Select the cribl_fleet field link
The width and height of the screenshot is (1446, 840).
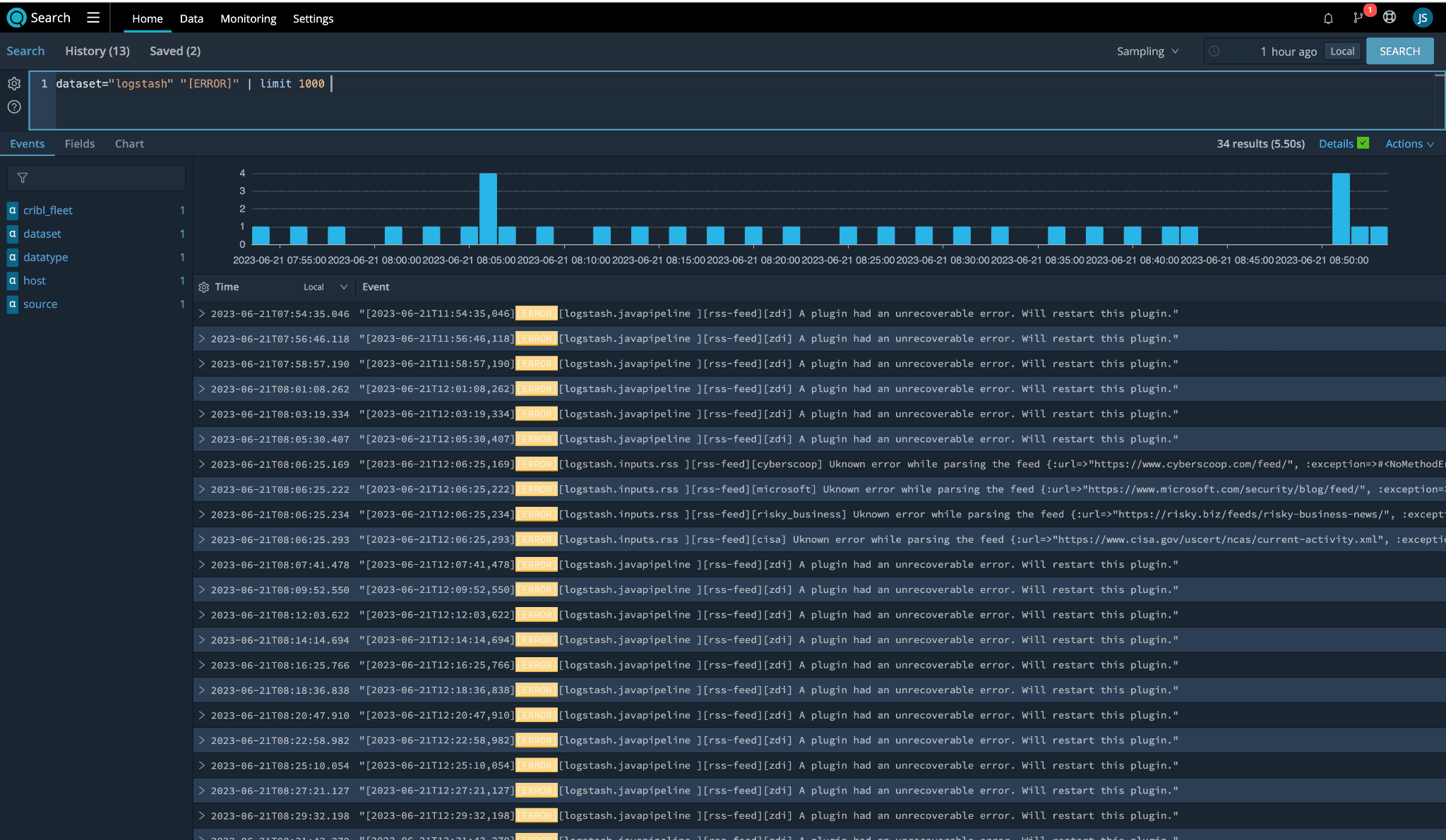48,210
